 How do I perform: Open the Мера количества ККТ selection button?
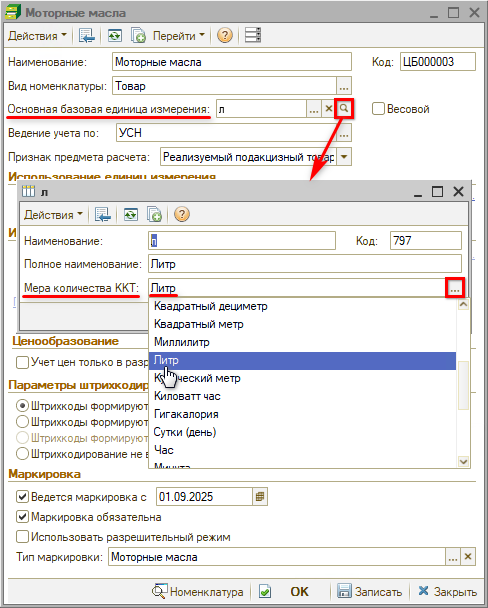tap(455, 288)
